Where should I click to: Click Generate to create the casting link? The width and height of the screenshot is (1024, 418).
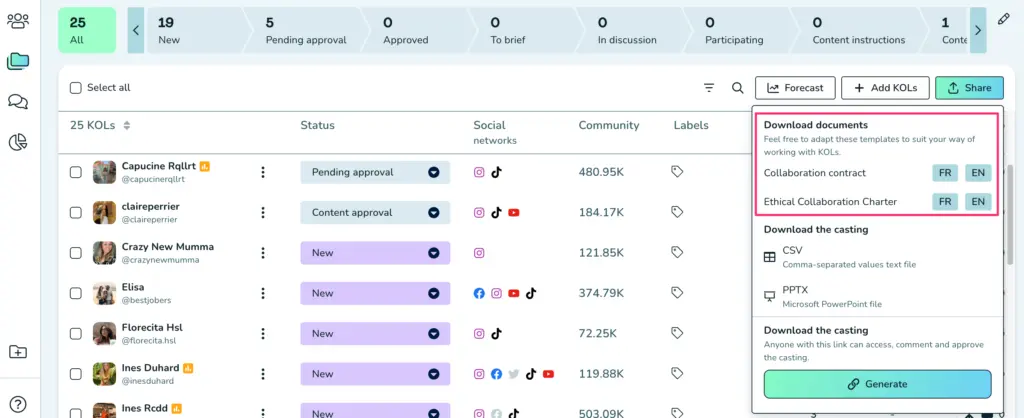[878, 384]
